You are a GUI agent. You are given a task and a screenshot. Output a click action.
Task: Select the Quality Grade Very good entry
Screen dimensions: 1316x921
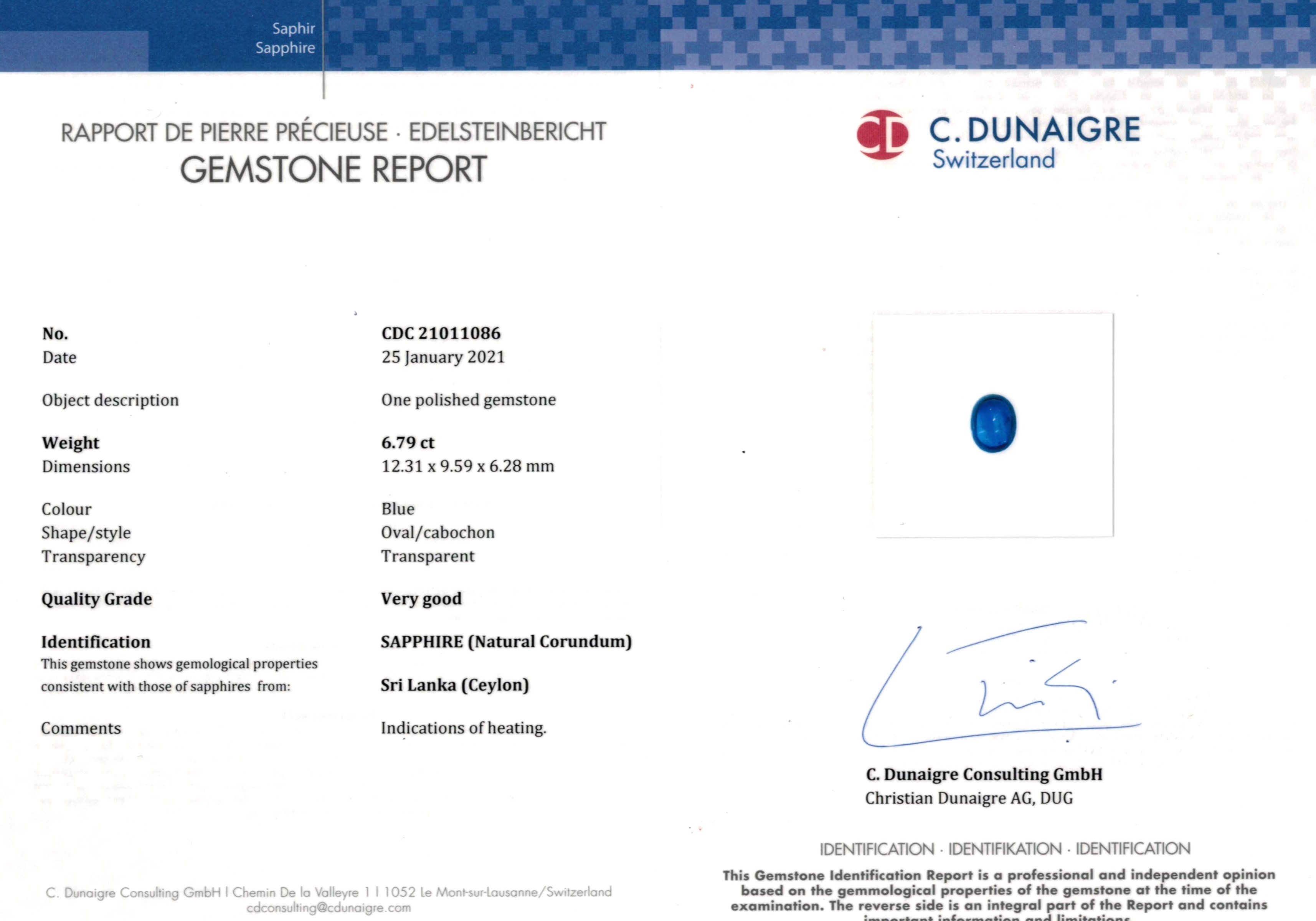pyautogui.click(x=420, y=599)
